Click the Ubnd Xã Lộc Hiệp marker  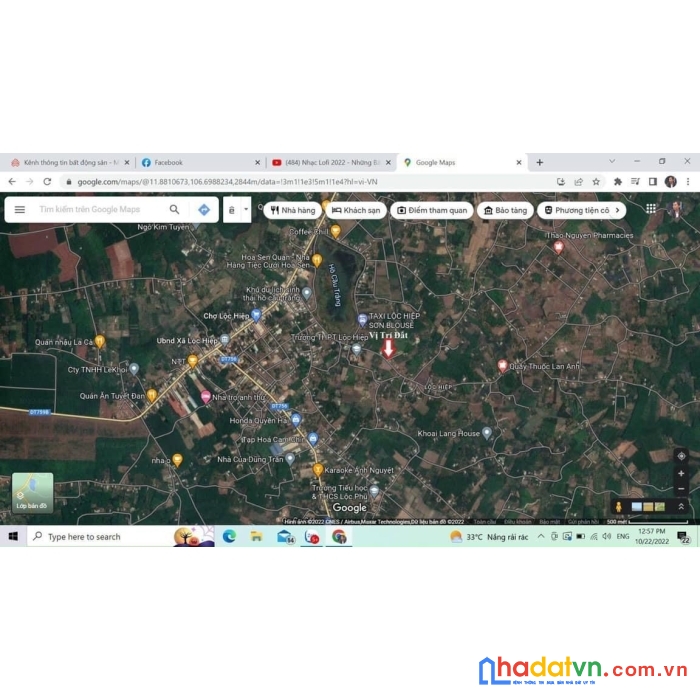pyautogui.click(x=225, y=340)
